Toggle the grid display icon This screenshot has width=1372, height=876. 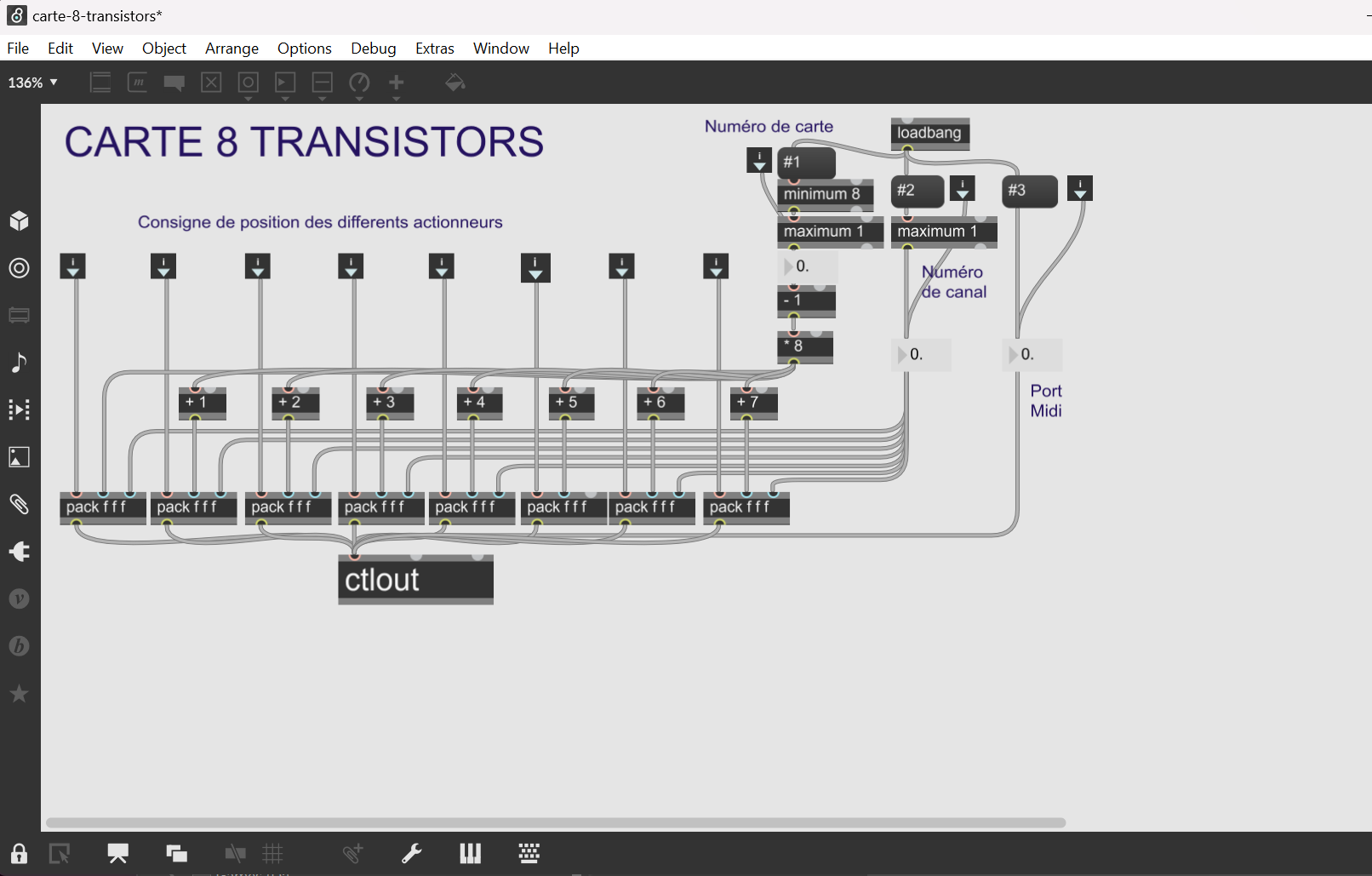[272, 853]
